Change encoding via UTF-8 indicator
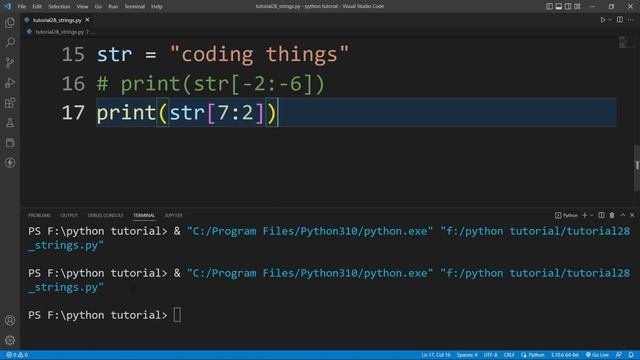 [490, 355]
